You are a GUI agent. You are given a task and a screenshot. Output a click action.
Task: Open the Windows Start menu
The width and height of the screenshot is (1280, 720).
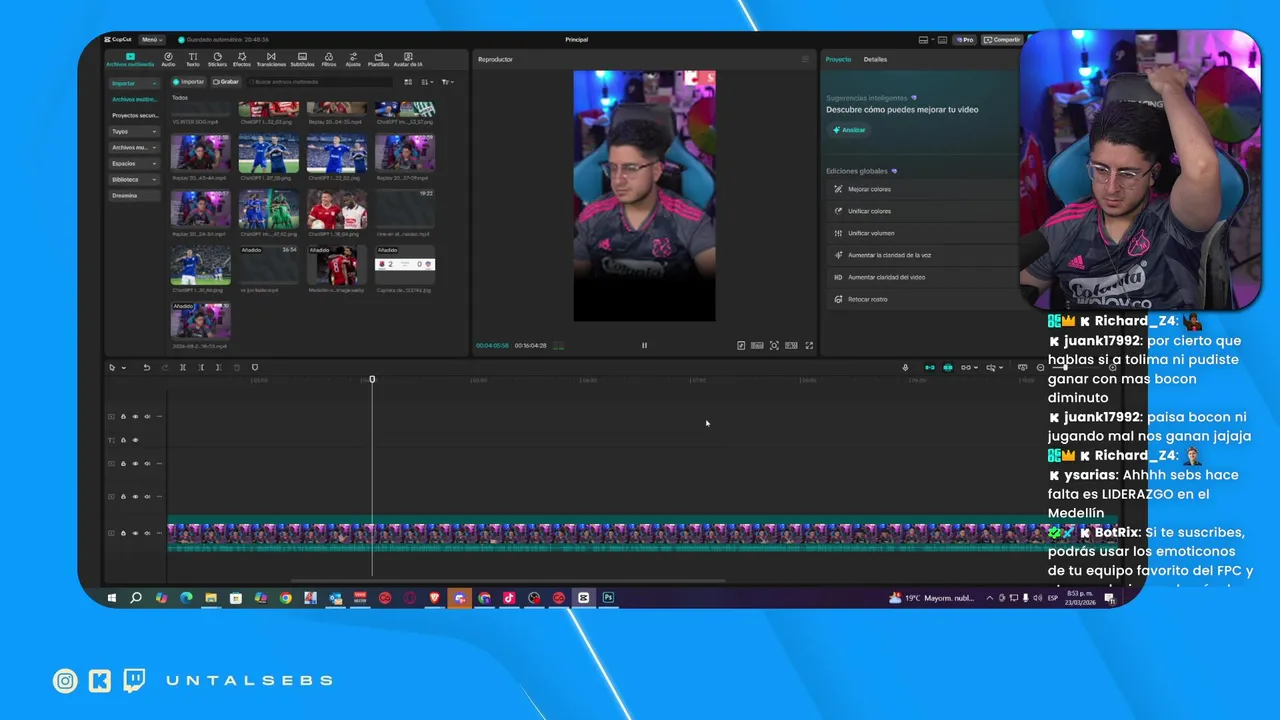coord(112,598)
